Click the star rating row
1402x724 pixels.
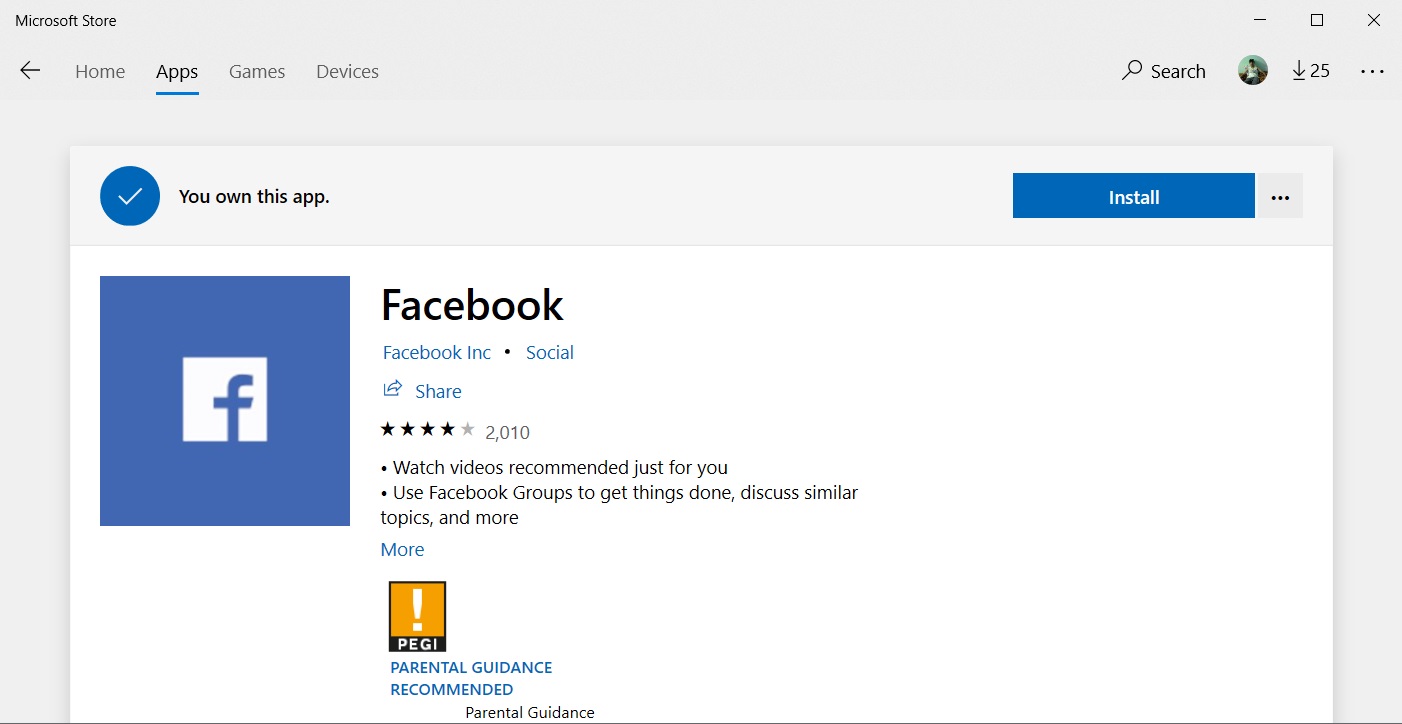[x=427, y=430]
